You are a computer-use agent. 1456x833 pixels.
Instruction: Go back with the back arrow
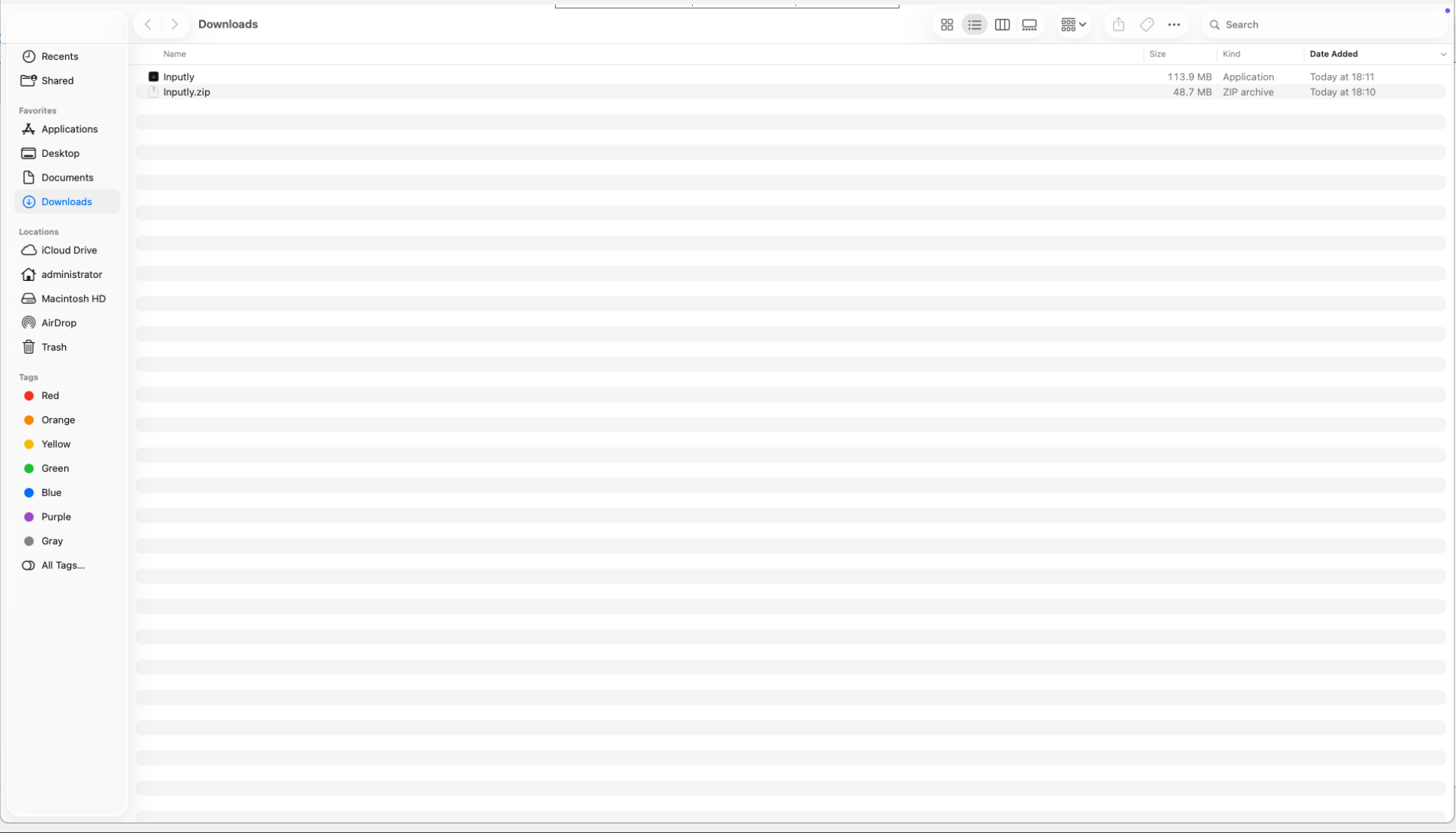click(149, 24)
